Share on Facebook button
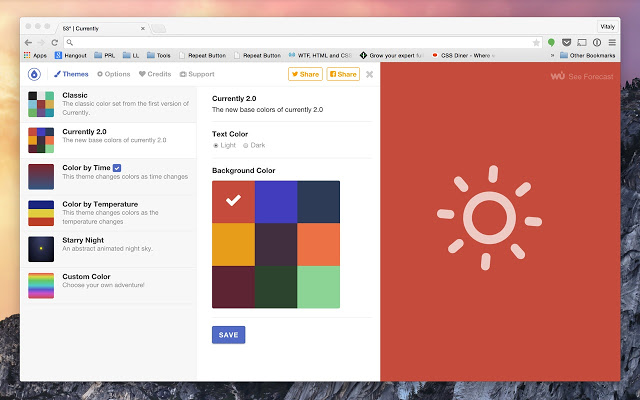The height and width of the screenshot is (400, 640). (x=343, y=74)
